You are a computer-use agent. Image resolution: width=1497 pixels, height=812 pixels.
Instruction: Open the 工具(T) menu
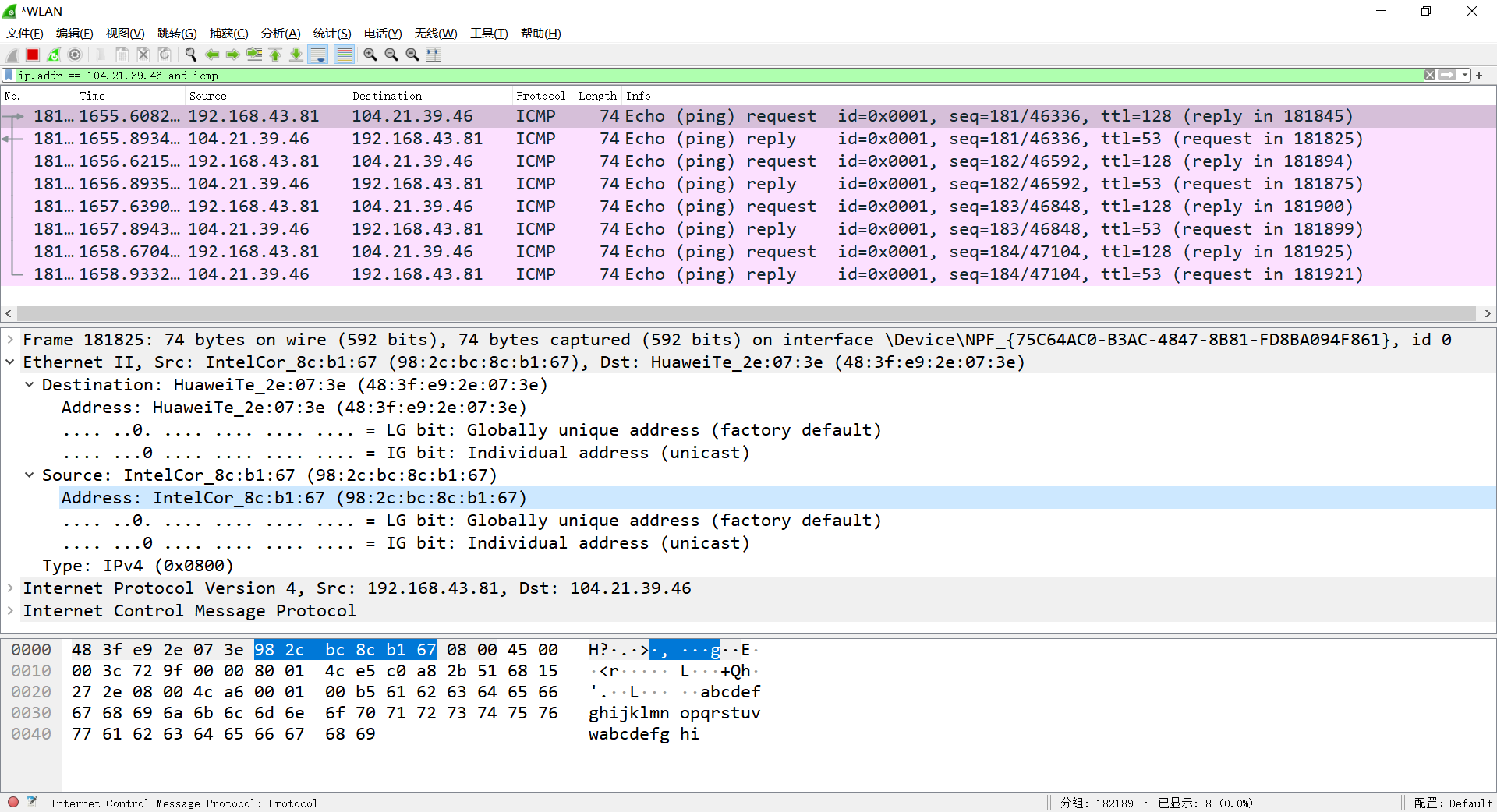tap(489, 34)
